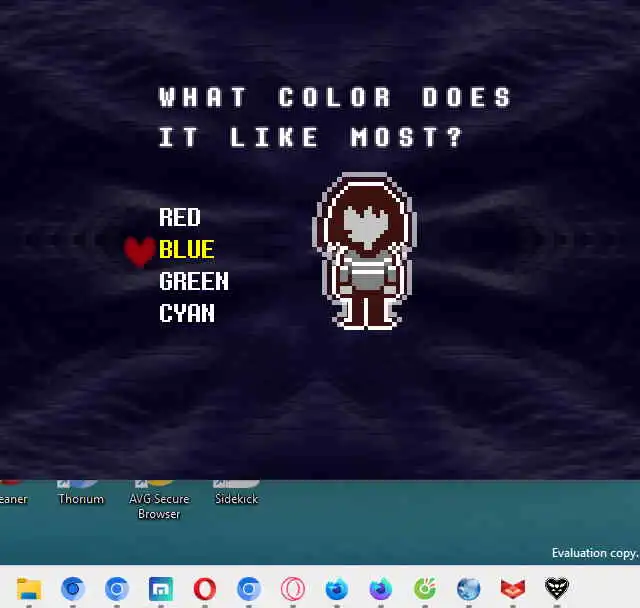Launch the purple Firefox Nightly icon
640x608 pixels.
click(380, 589)
